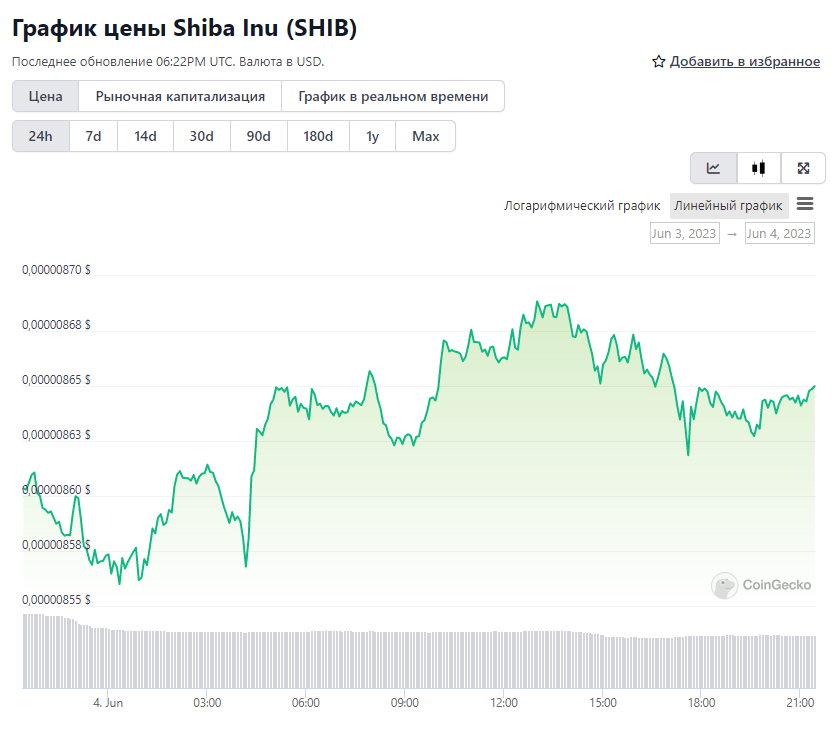Open the Jun 3, 2023 start date picker
The width and height of the screenshot is (833, 735).
pos(684,234)
